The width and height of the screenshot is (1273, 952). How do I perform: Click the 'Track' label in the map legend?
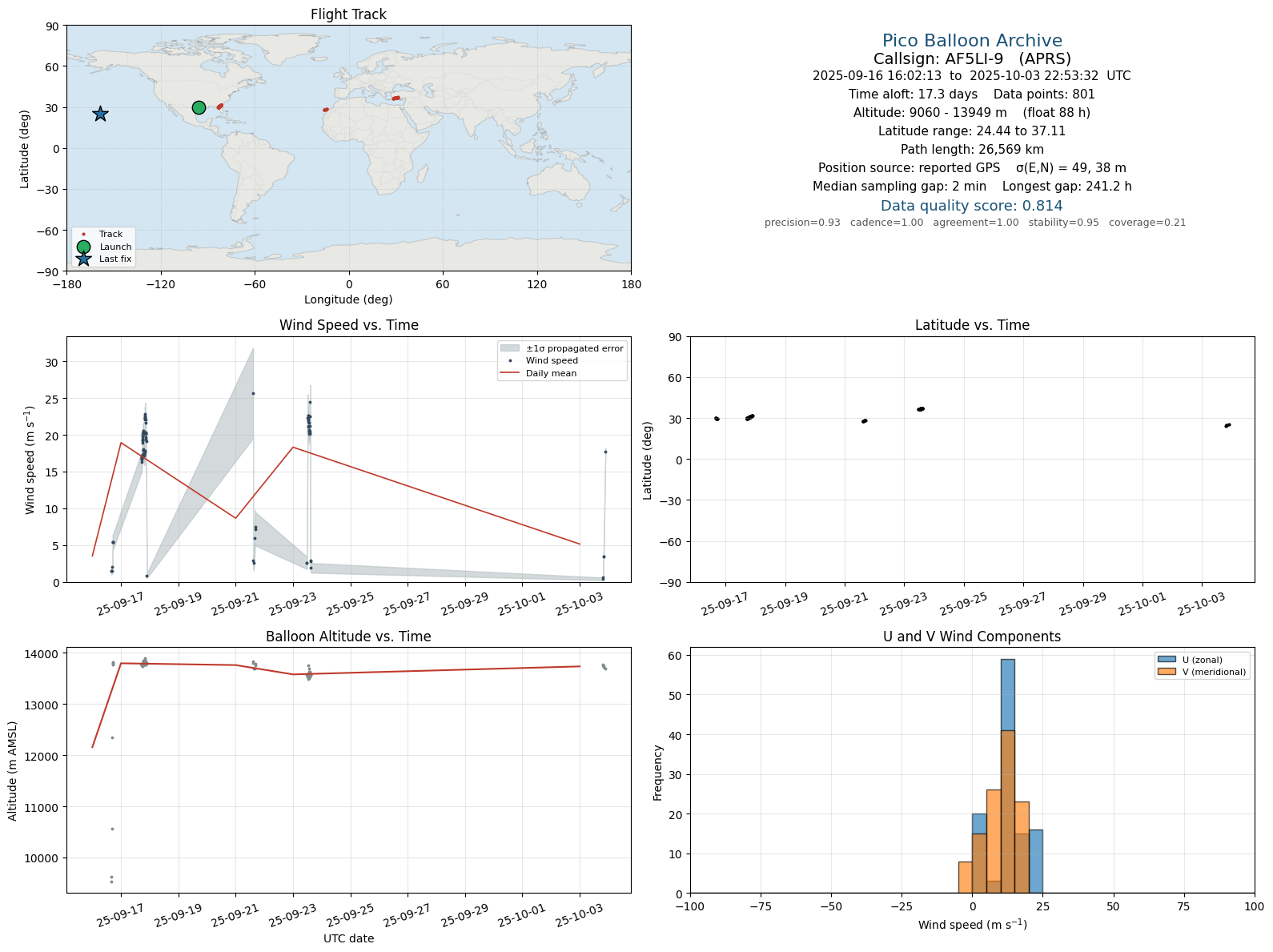(x=110, y=235)
